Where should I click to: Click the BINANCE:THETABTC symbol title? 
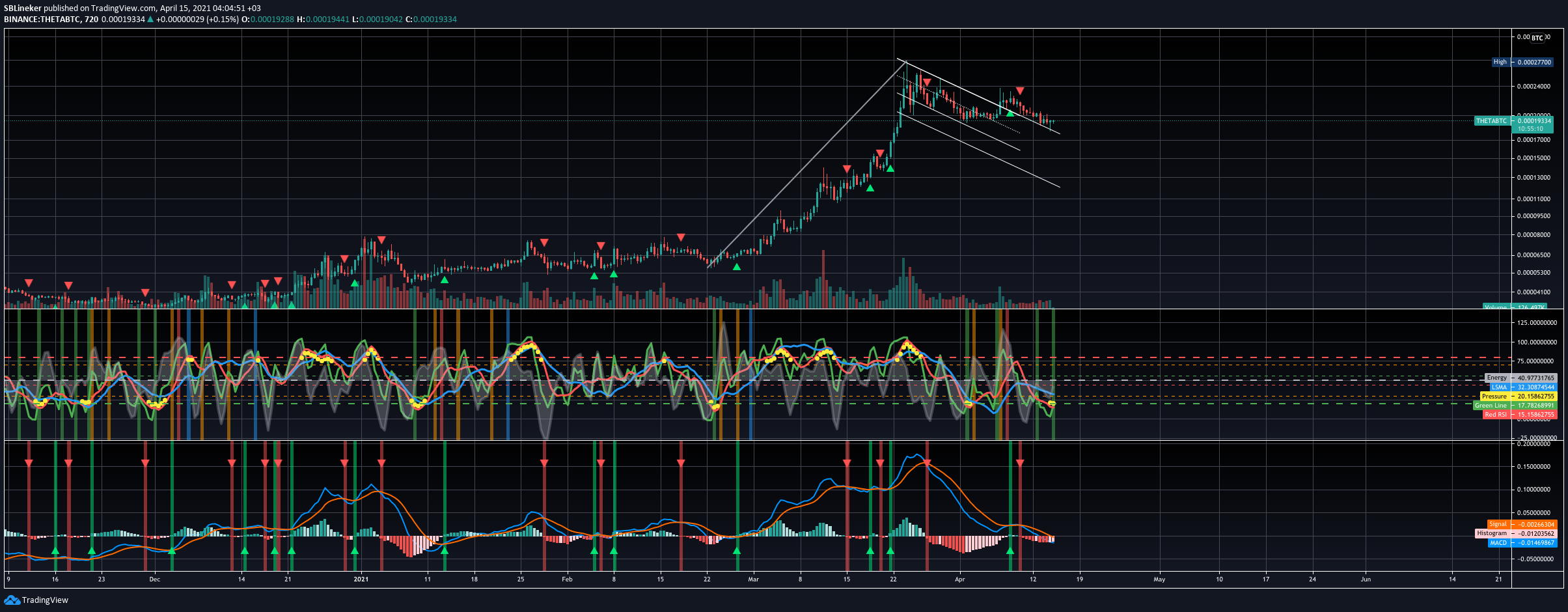tap(42, 20)
